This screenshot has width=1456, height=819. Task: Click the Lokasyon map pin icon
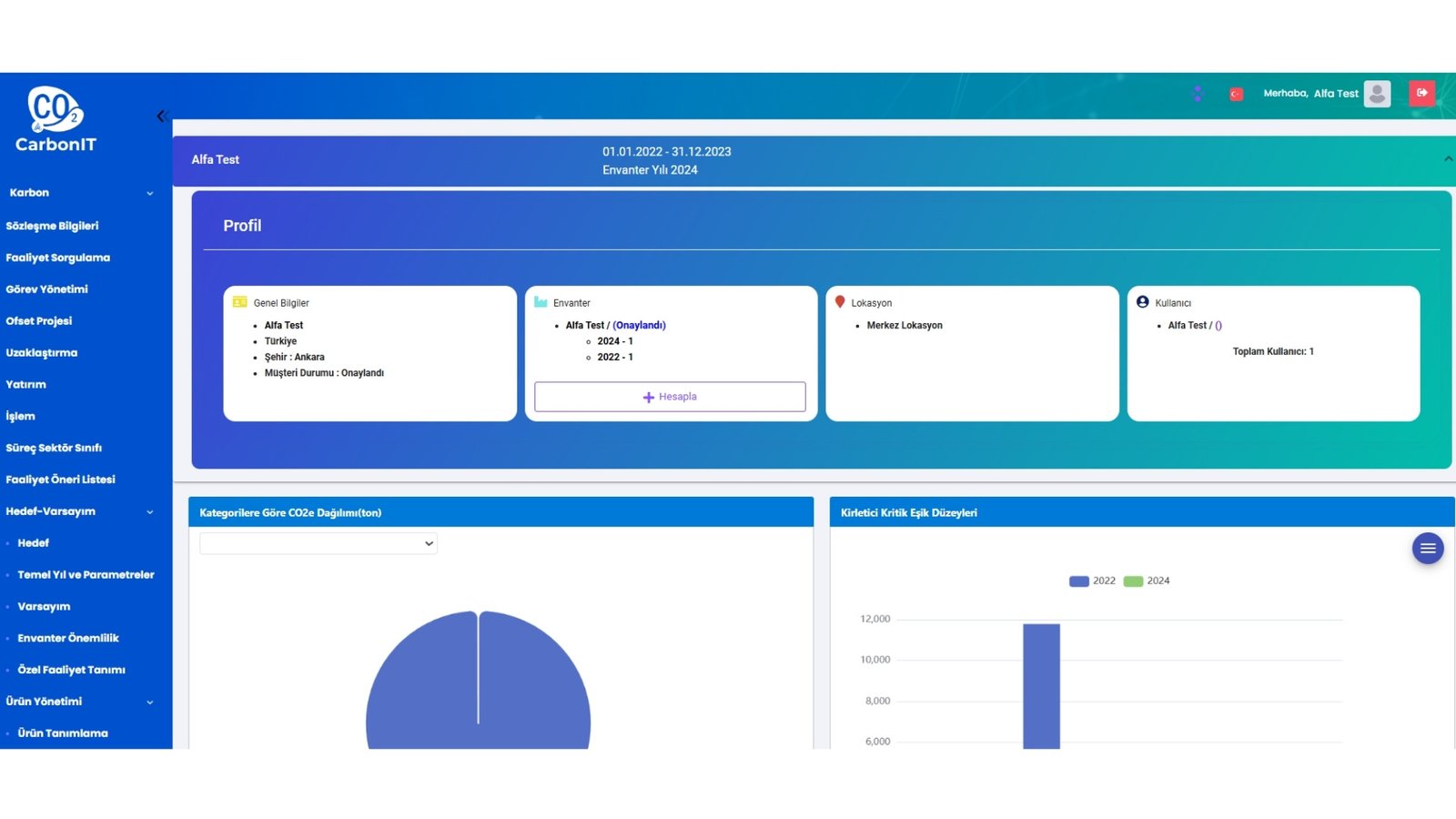pos(840,302)
